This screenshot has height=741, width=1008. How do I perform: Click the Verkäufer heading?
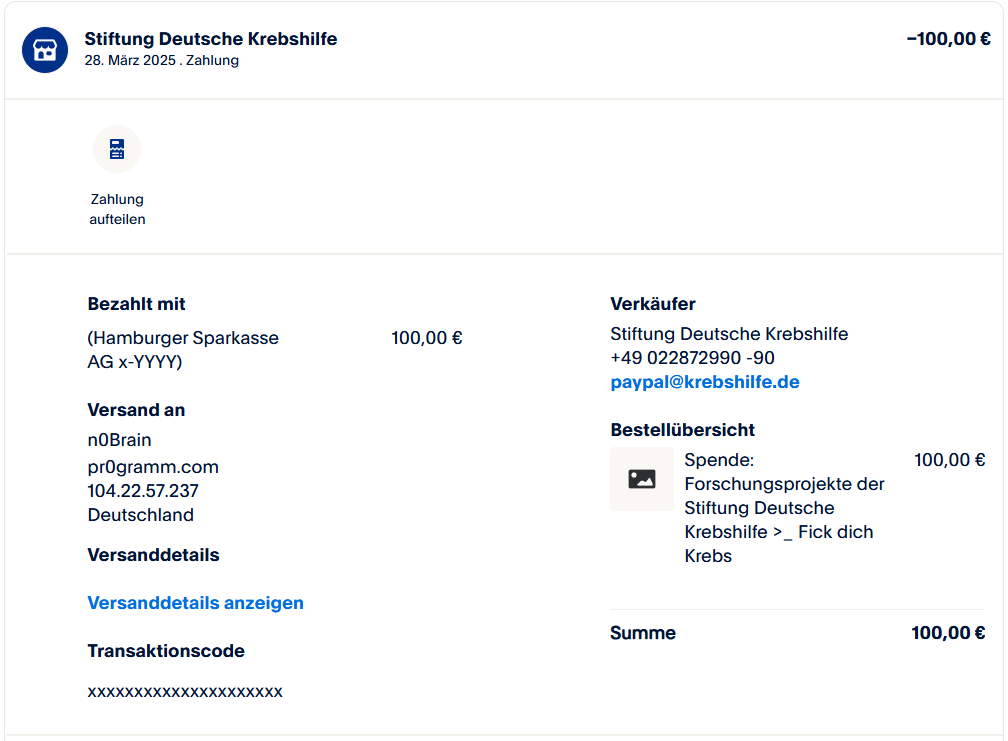click(x=653, y=304)
